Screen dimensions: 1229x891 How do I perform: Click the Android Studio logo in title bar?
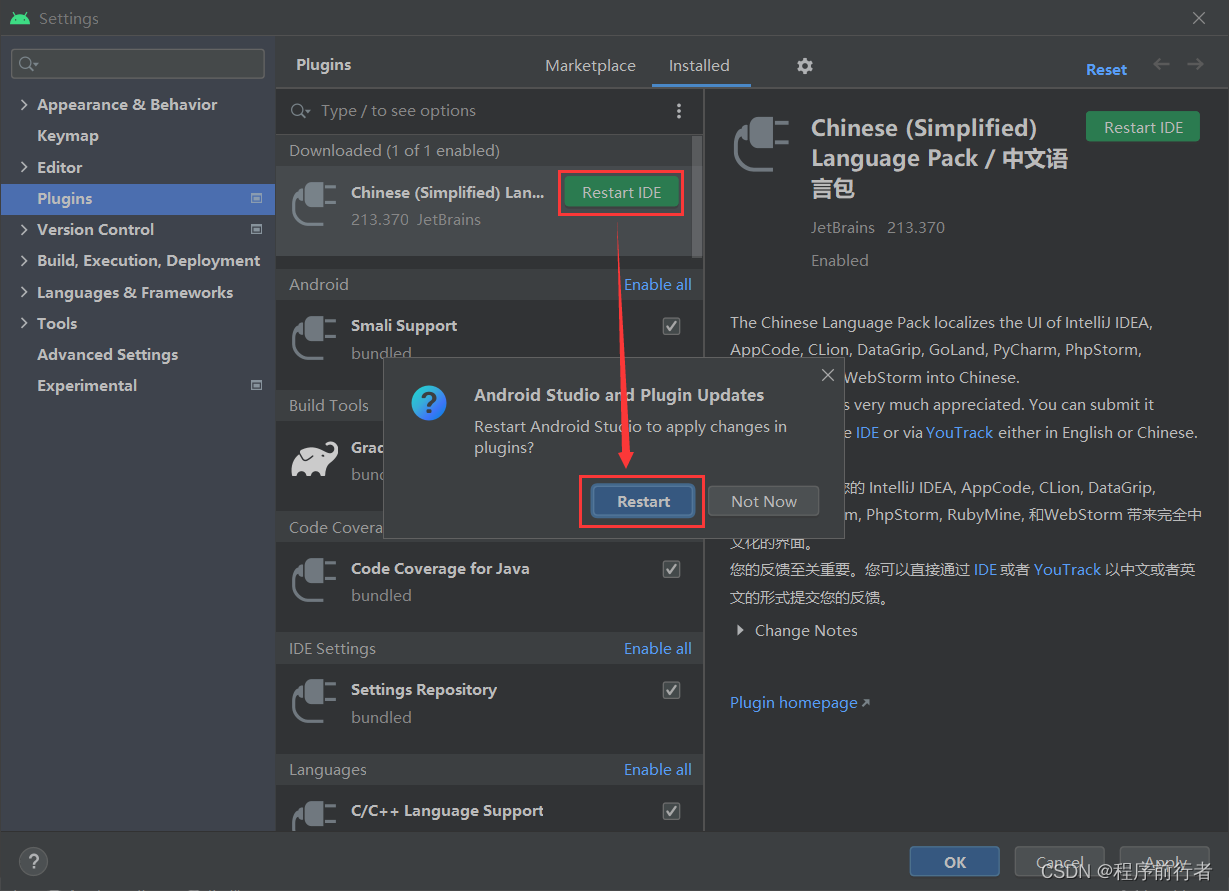tap(20, 18)
